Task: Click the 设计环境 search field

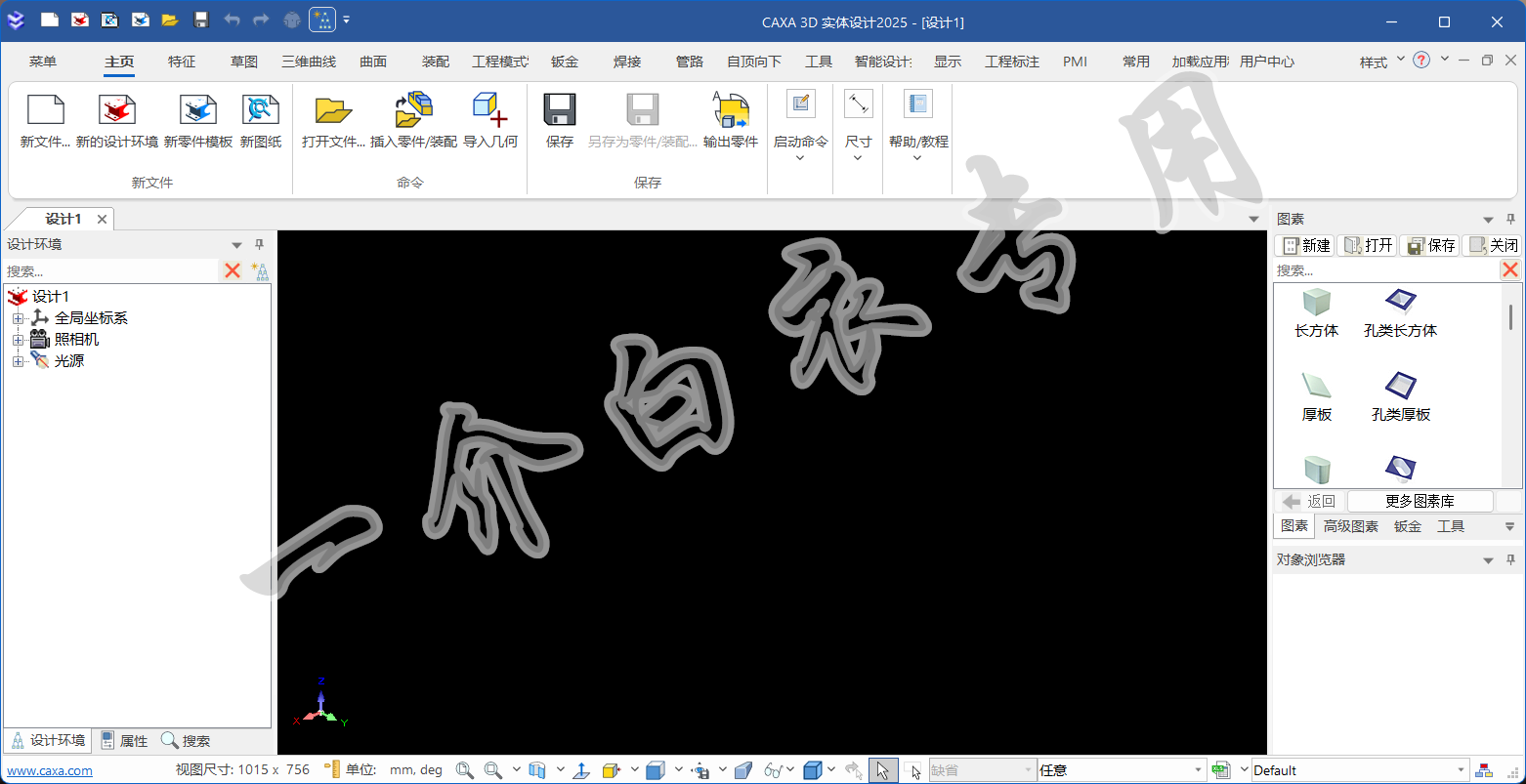Action: point(111,270)
